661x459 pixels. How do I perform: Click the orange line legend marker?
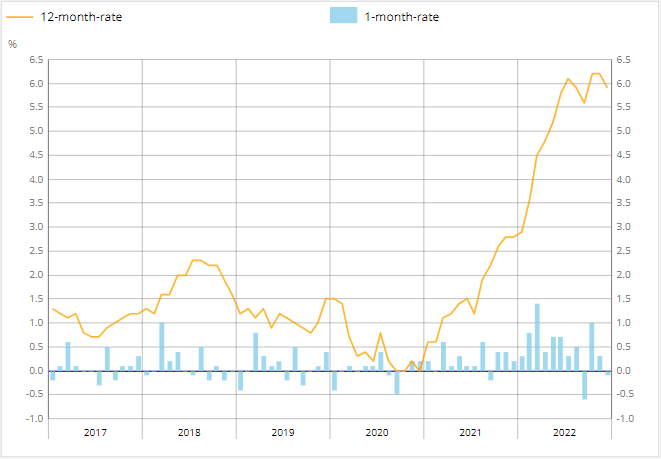coord(20,17)
